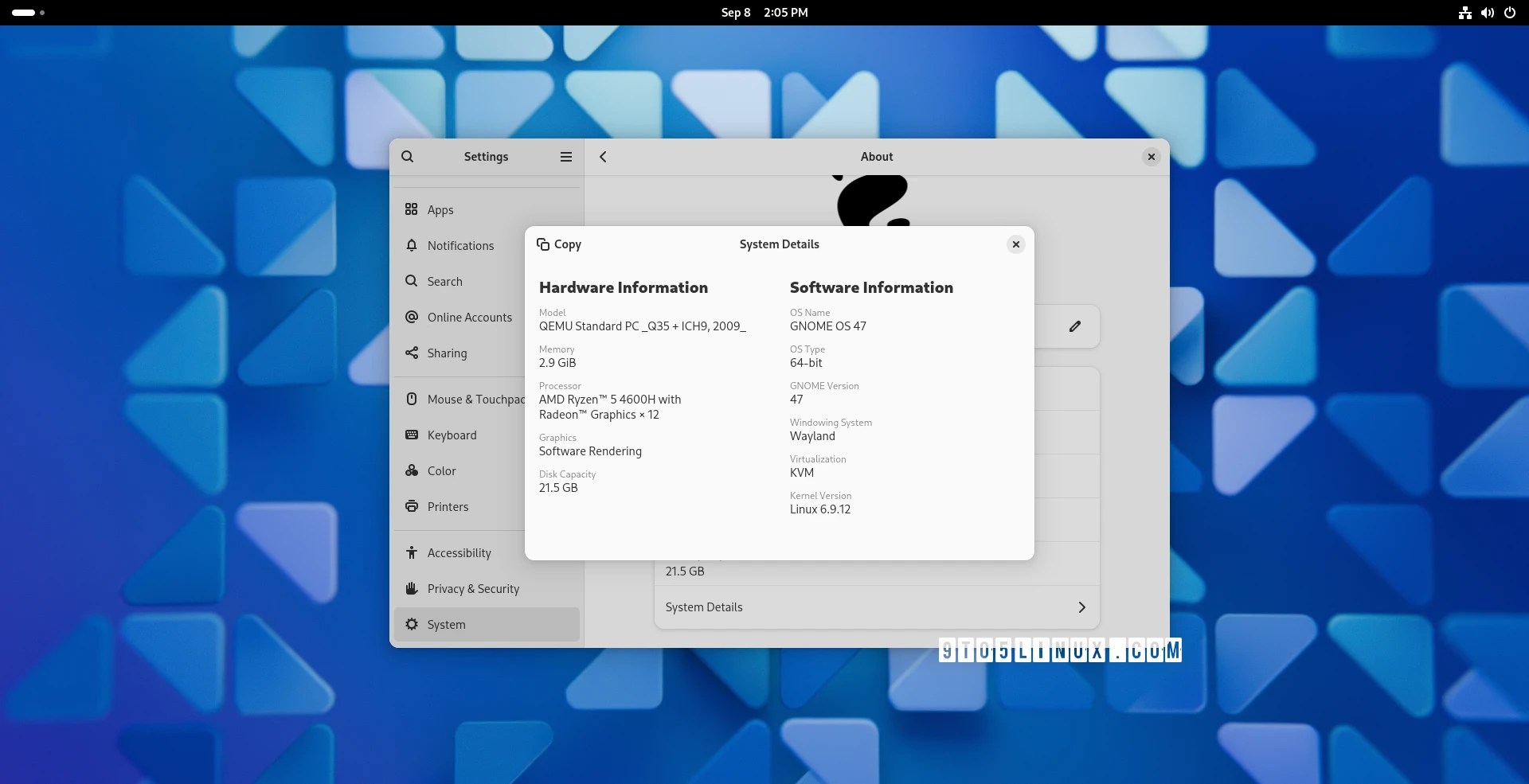Click the Privacy & Security hand icon
The image size is (1529, 784).
411,588
